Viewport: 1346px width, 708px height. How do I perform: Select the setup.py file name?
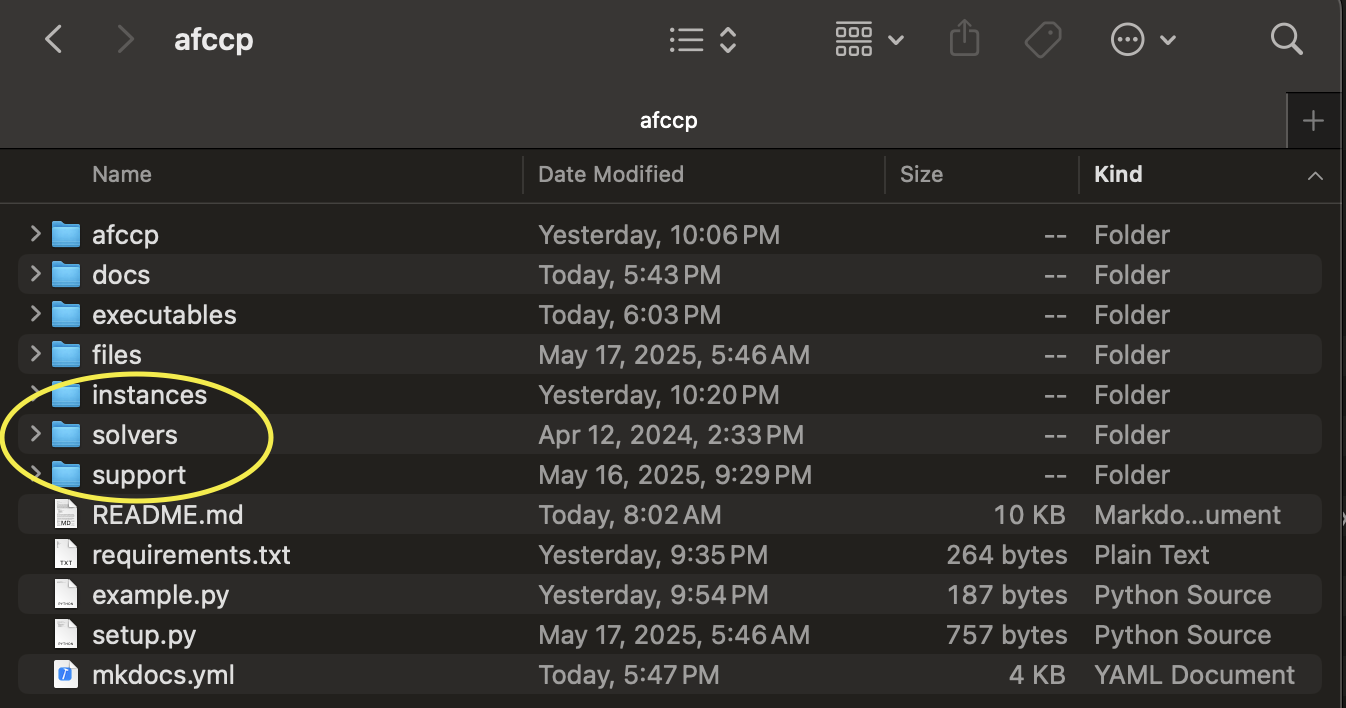(144, 635)
